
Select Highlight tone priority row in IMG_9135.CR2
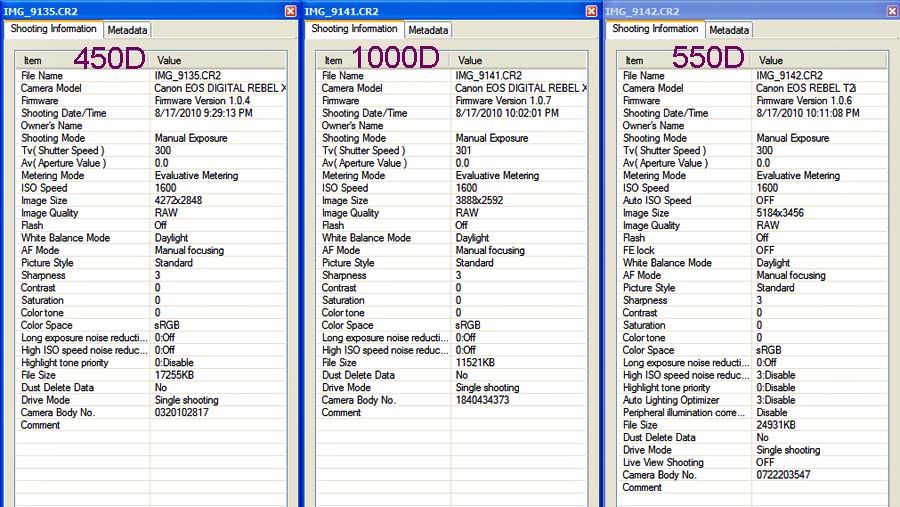point(151,362)
